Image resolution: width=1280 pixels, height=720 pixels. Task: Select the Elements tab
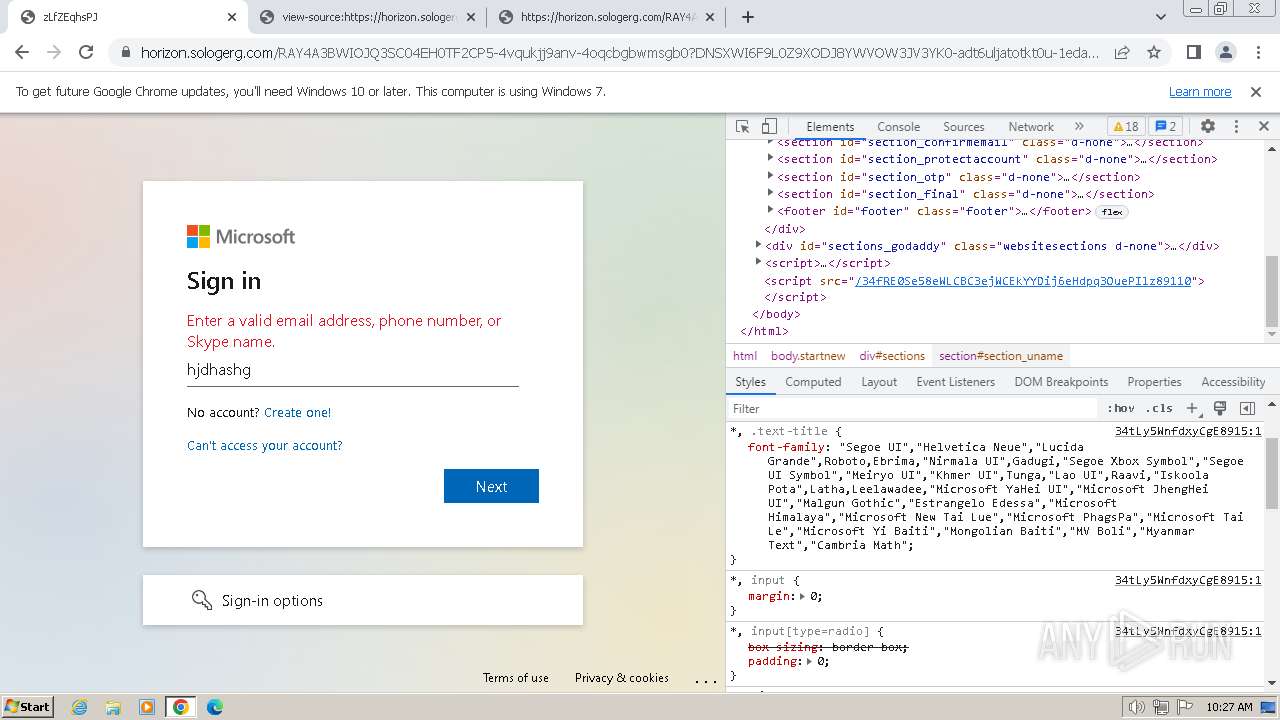click(830, 127)
